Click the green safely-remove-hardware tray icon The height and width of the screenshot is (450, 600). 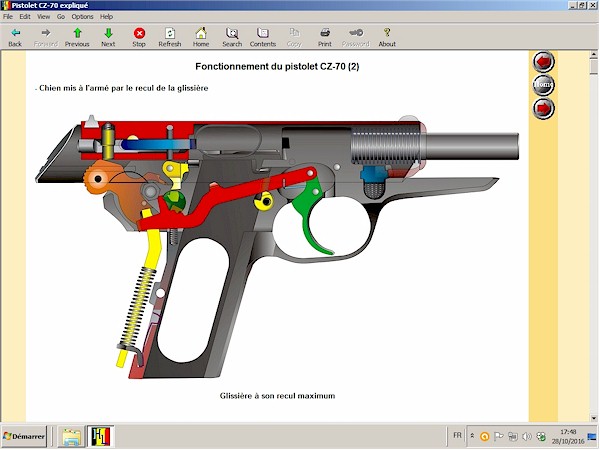541,436
